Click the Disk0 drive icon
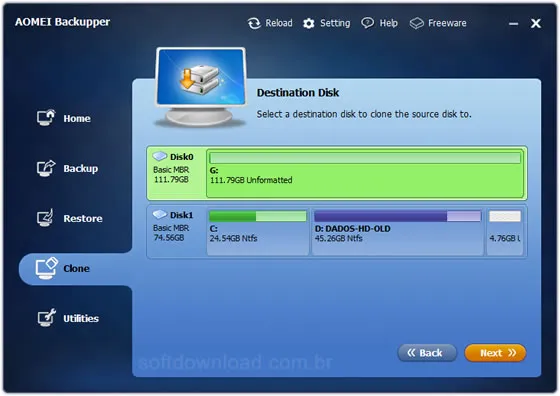The height and width of the screenshot is (396, 560). coord(160,156)
